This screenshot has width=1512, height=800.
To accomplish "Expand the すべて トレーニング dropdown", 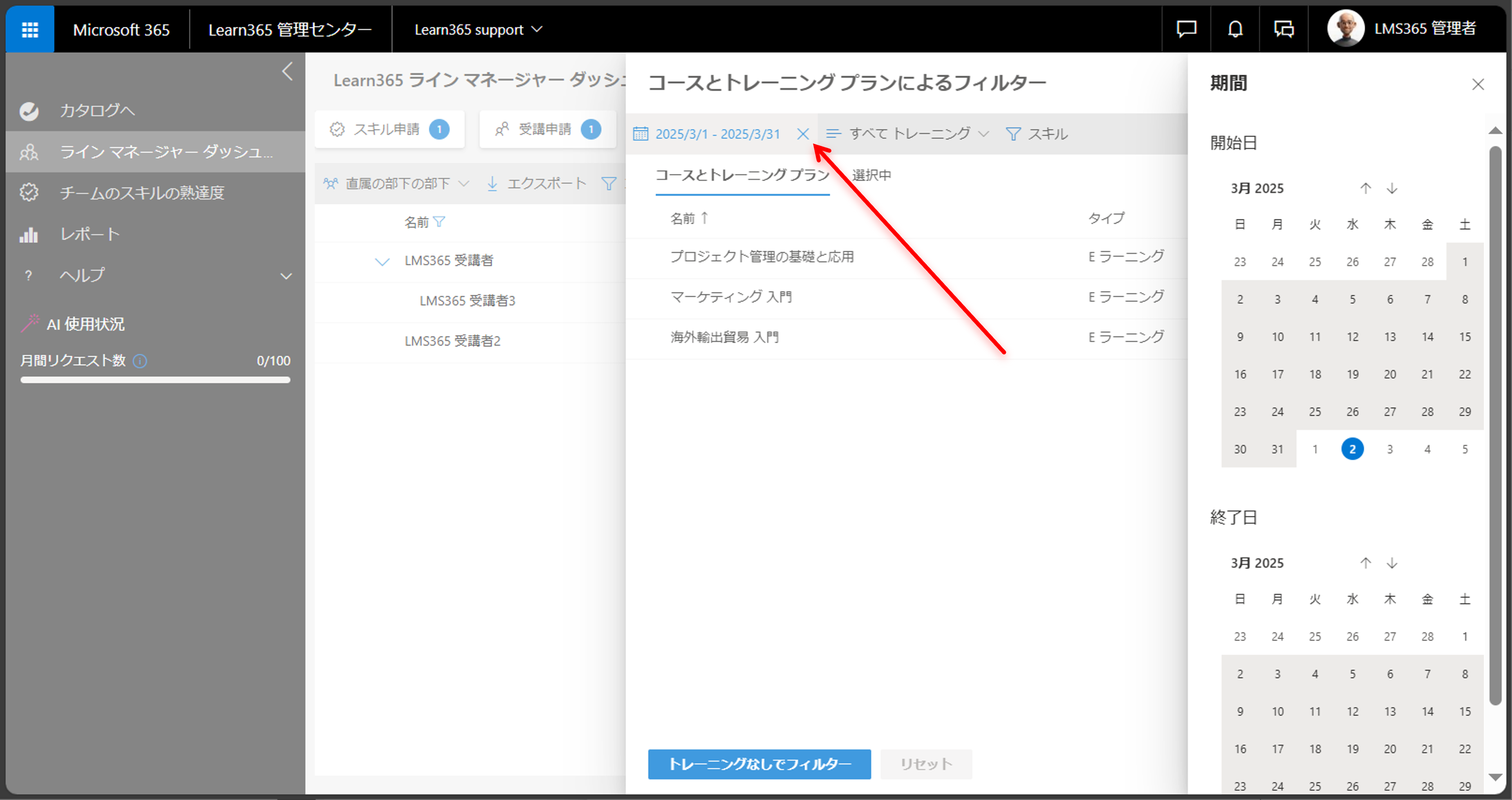I will (907, 134).
